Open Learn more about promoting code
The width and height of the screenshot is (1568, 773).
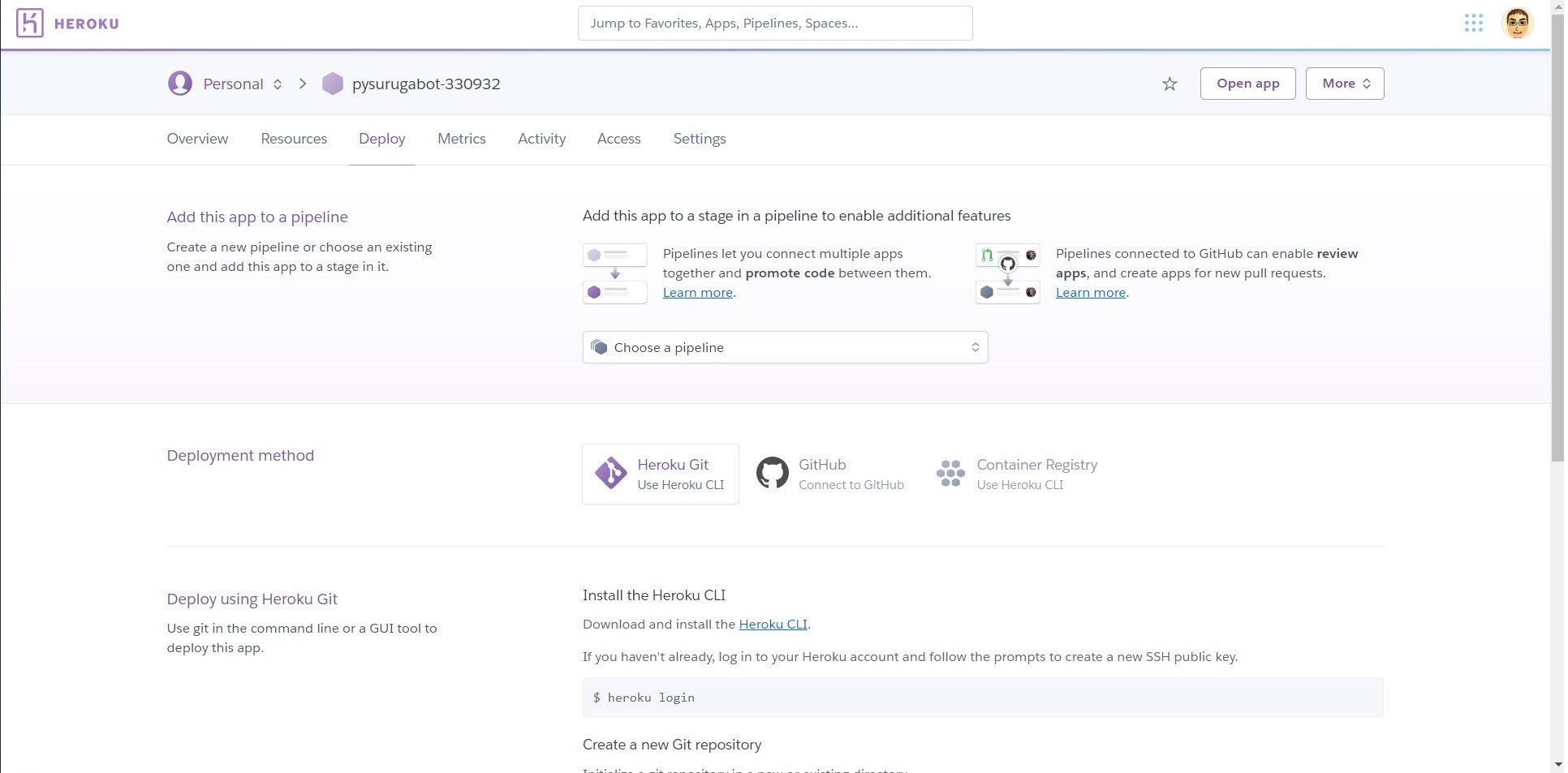(697, 293)
